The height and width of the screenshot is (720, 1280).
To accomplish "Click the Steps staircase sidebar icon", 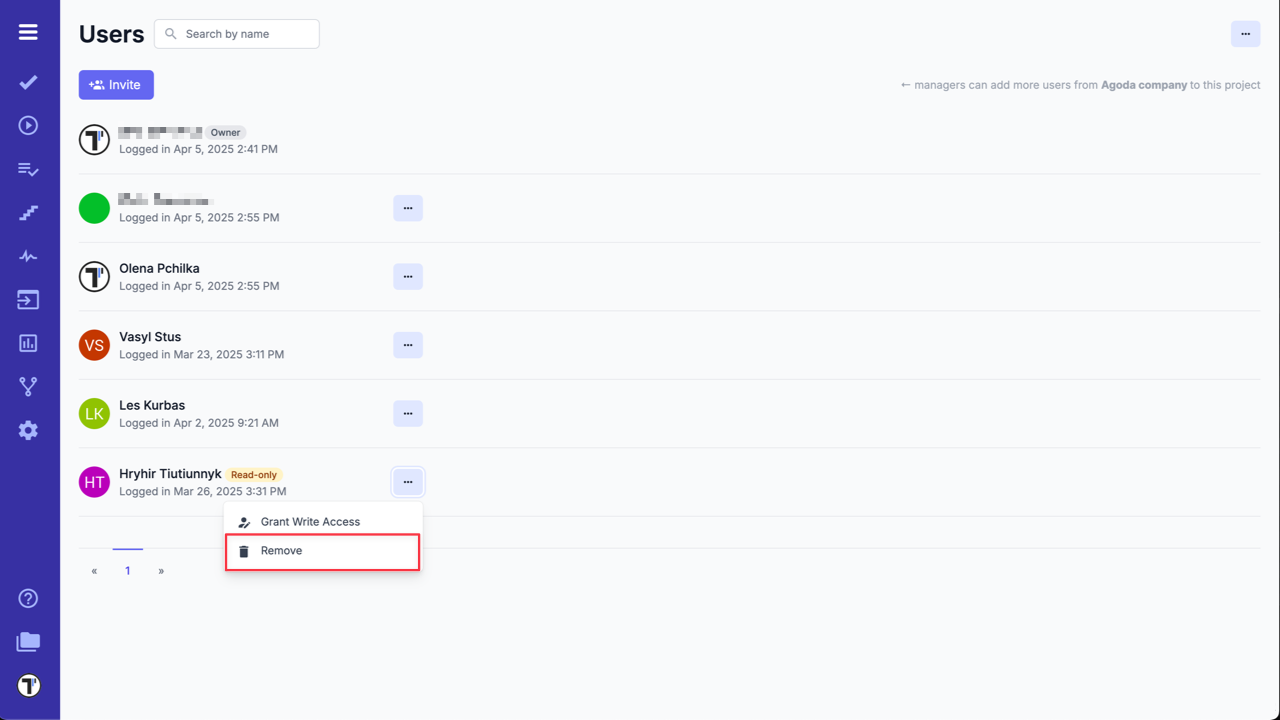I will pyautogui.click(x=28, y=213).
